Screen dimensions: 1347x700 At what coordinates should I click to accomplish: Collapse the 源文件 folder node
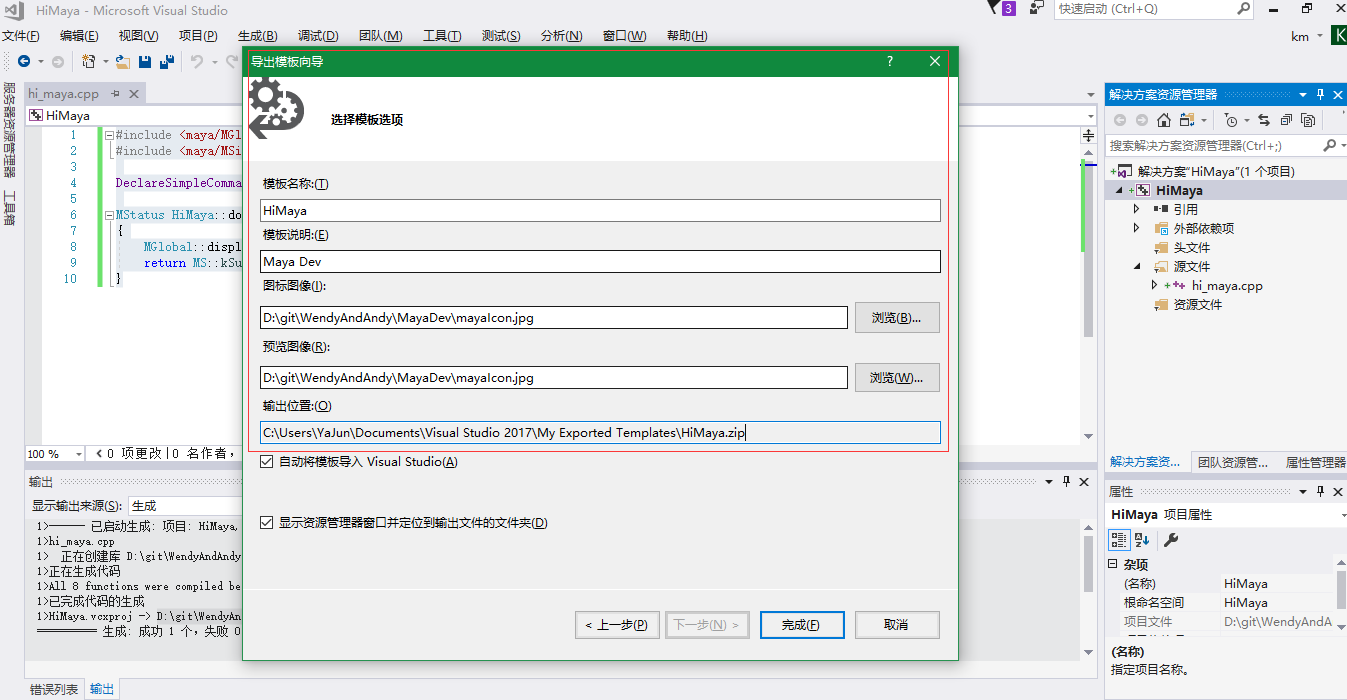1137,267
